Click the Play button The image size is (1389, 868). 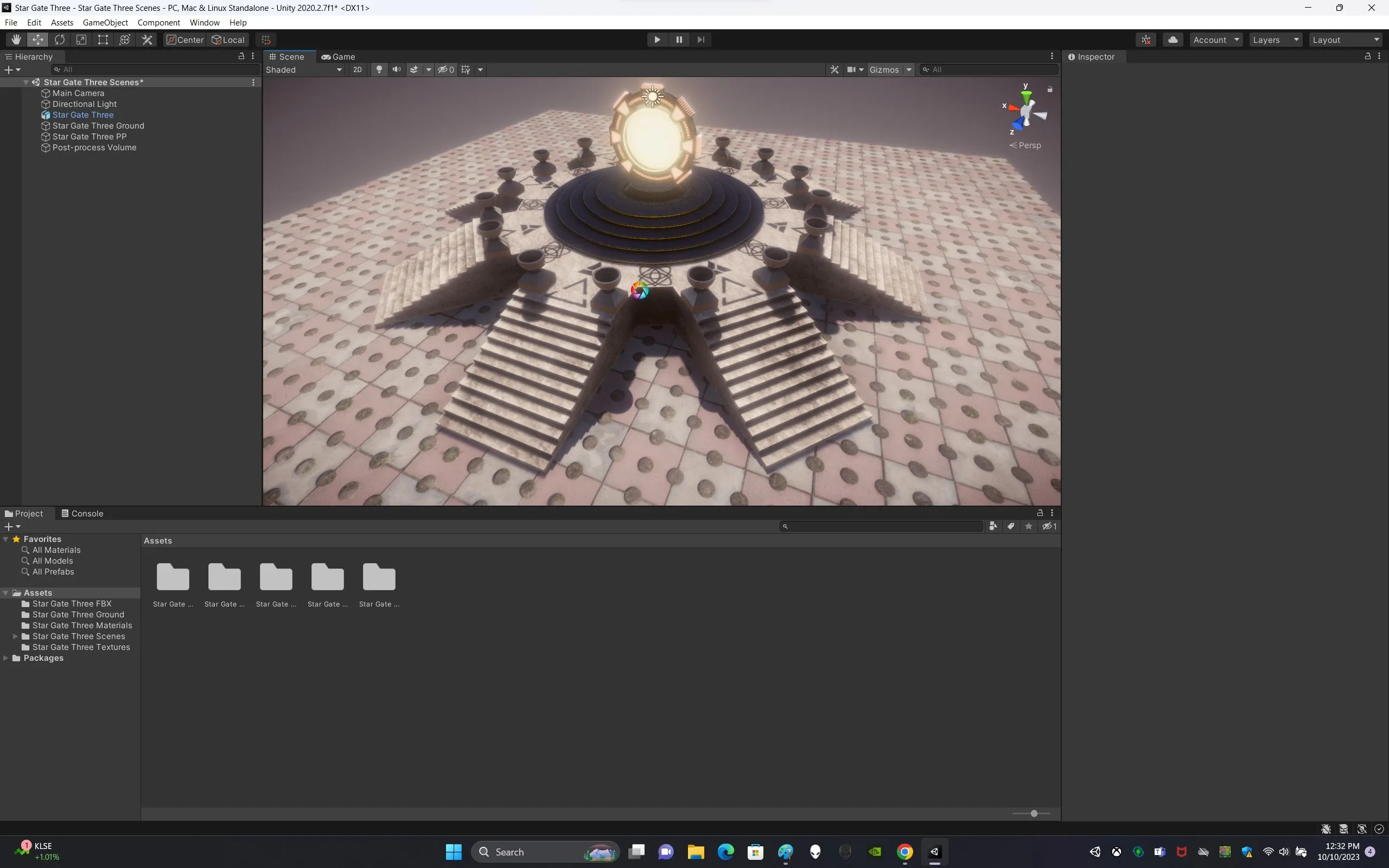point(657,40)
